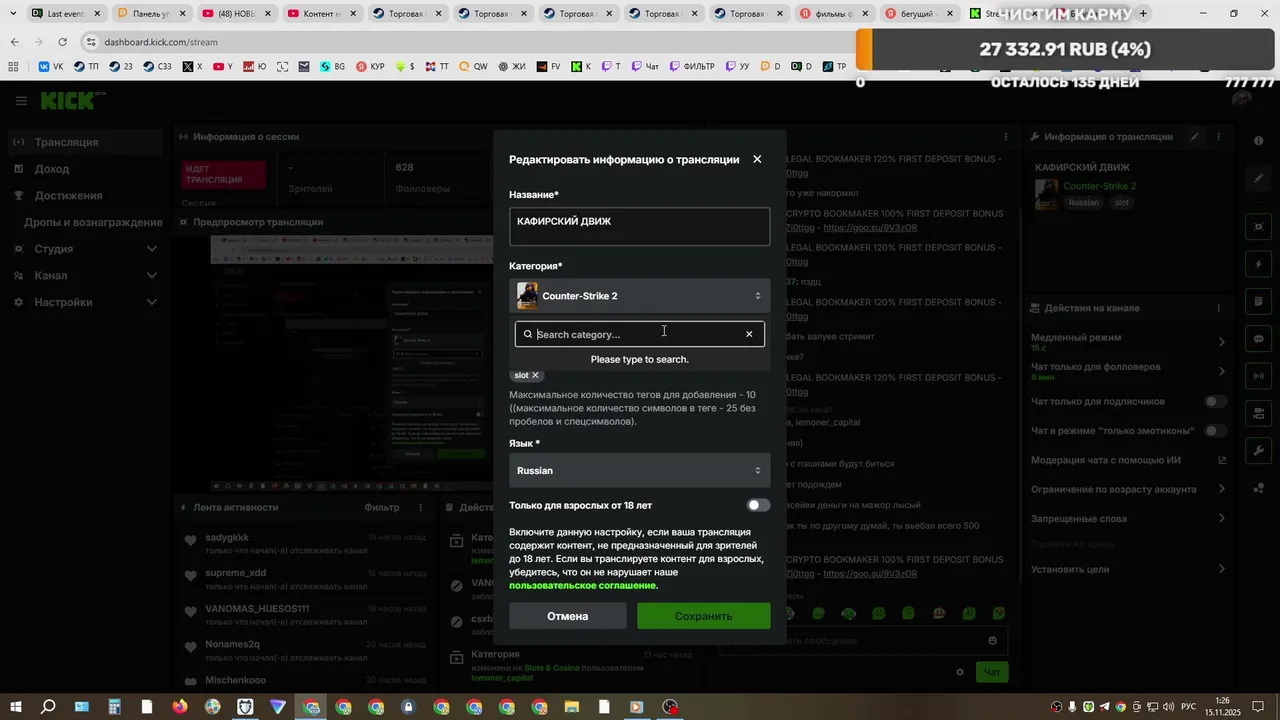Open the browser apps grid icon
The image size is (1280, 720).
[13, 66]
